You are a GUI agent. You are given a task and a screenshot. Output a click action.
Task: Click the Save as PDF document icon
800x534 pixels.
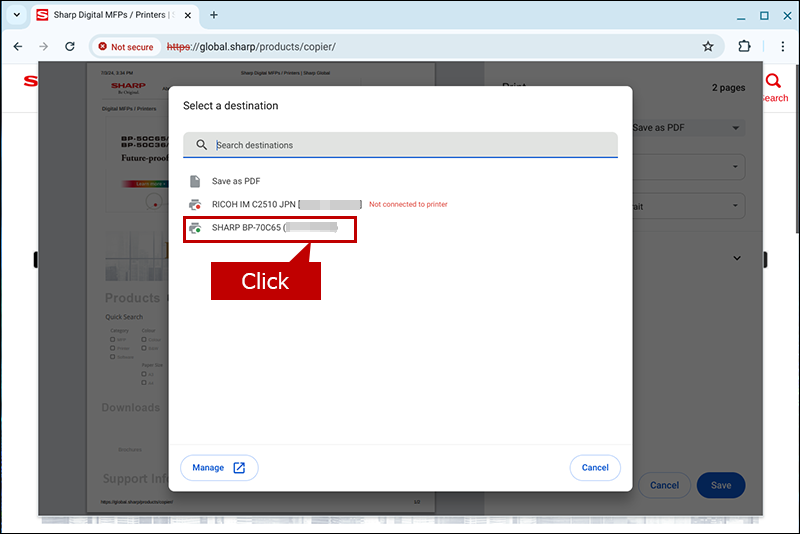point(195,181)
